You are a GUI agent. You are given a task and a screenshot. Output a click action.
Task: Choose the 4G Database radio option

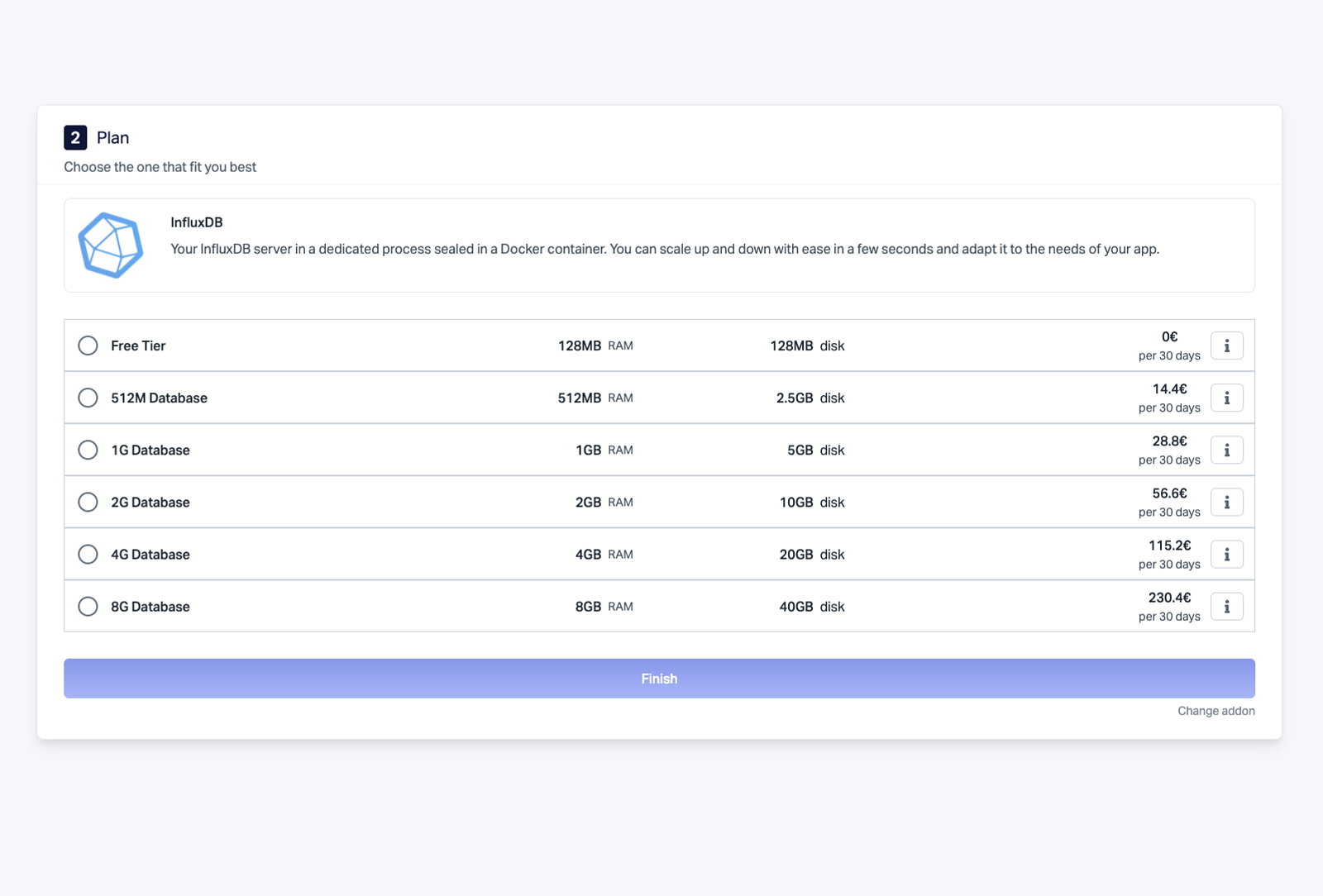(x=88, y=554)
